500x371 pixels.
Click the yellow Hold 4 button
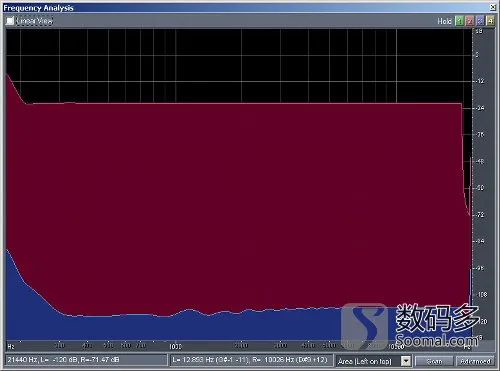point(490,21)
